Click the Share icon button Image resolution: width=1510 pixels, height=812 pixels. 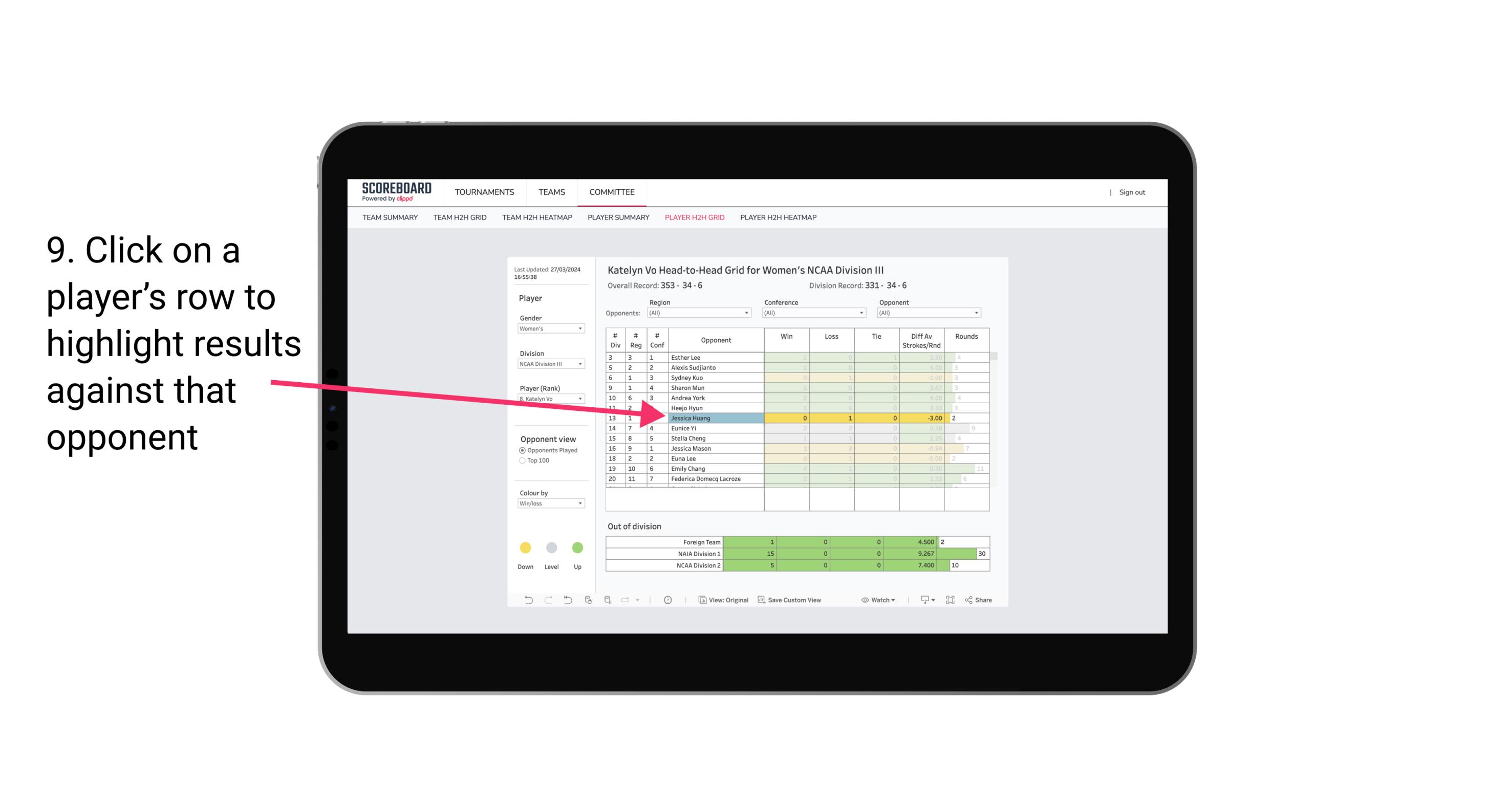pyautogui.click(x=983, y=599)
